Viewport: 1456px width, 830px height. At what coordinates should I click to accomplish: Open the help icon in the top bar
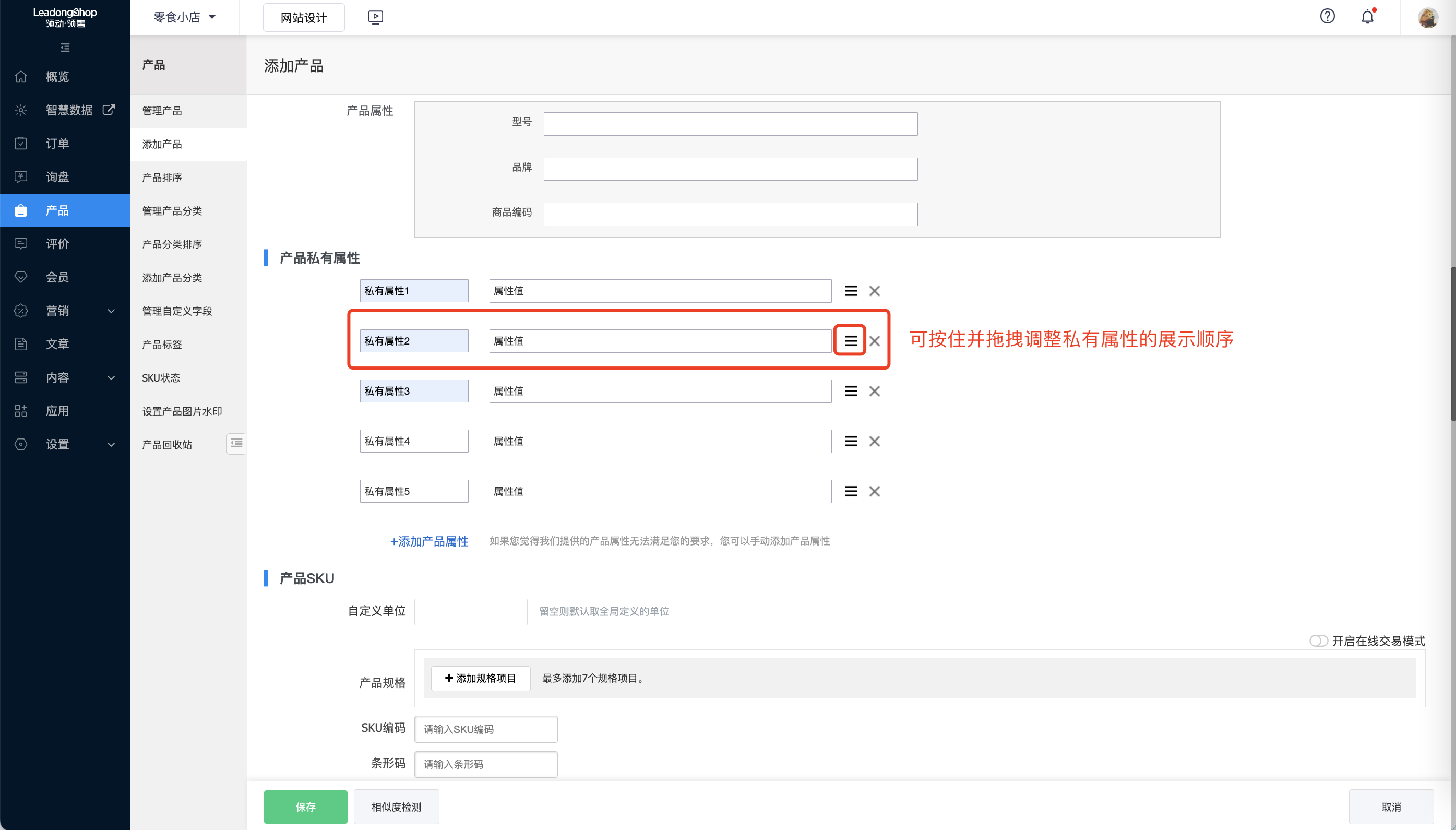point(1328,17)
